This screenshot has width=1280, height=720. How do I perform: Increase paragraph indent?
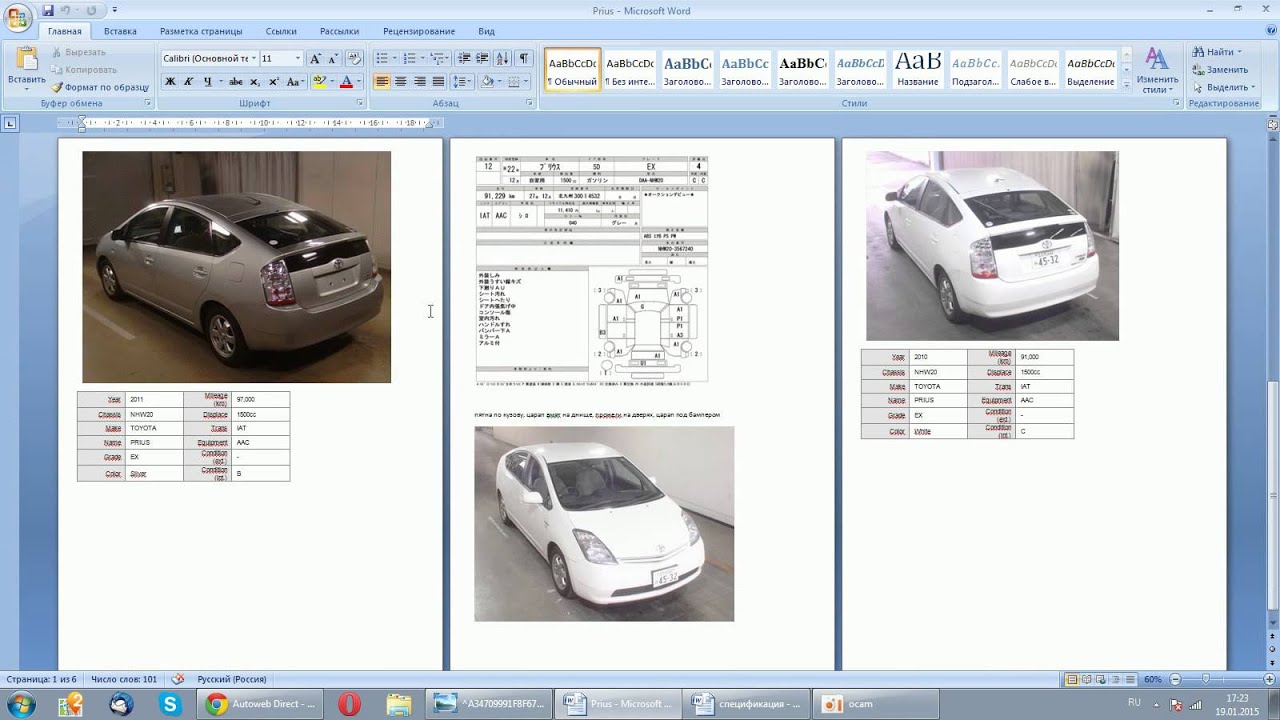tap(482, 59)
